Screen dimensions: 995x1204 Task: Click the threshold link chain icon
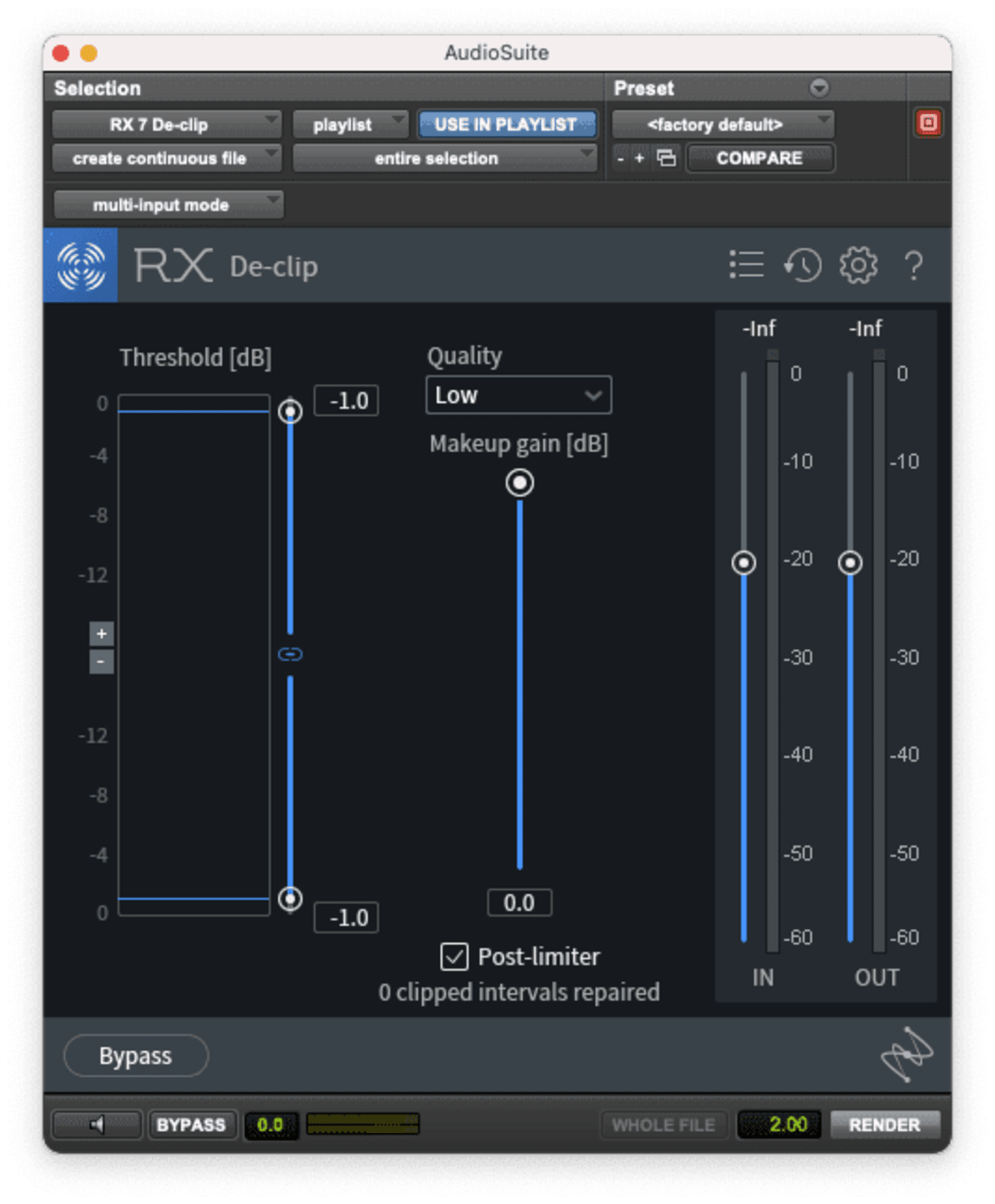click(290, 654)
